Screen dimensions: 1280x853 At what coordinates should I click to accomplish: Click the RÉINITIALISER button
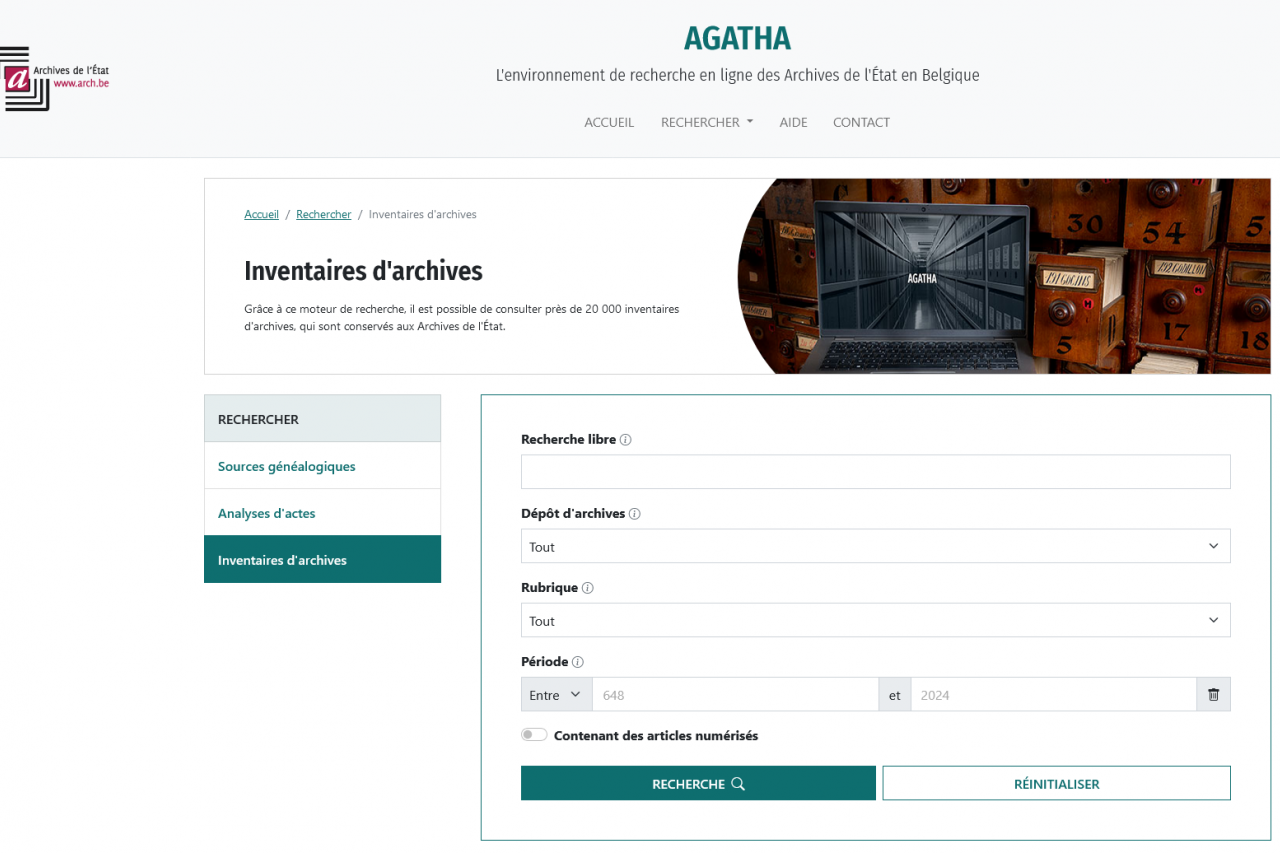click(x=1056, y=784)
